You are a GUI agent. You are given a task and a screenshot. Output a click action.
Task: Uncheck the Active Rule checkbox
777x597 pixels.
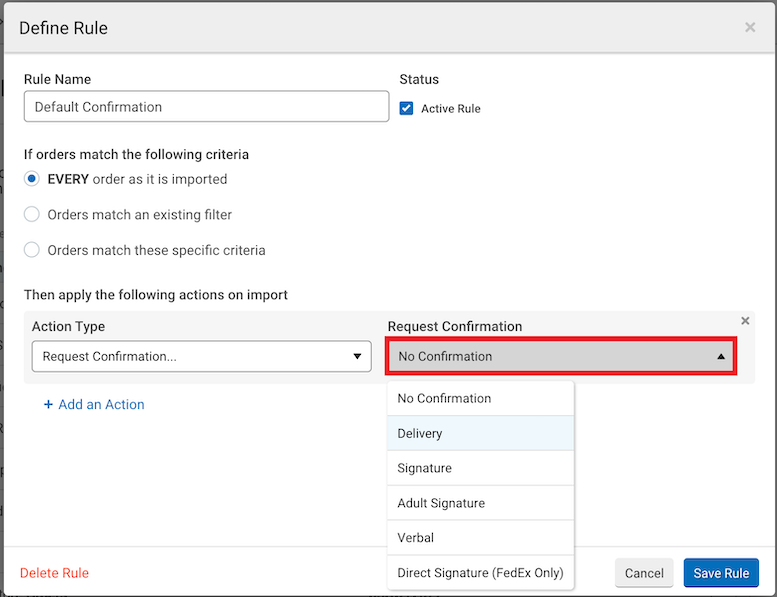pyautogui.click(x=406, y=108)
